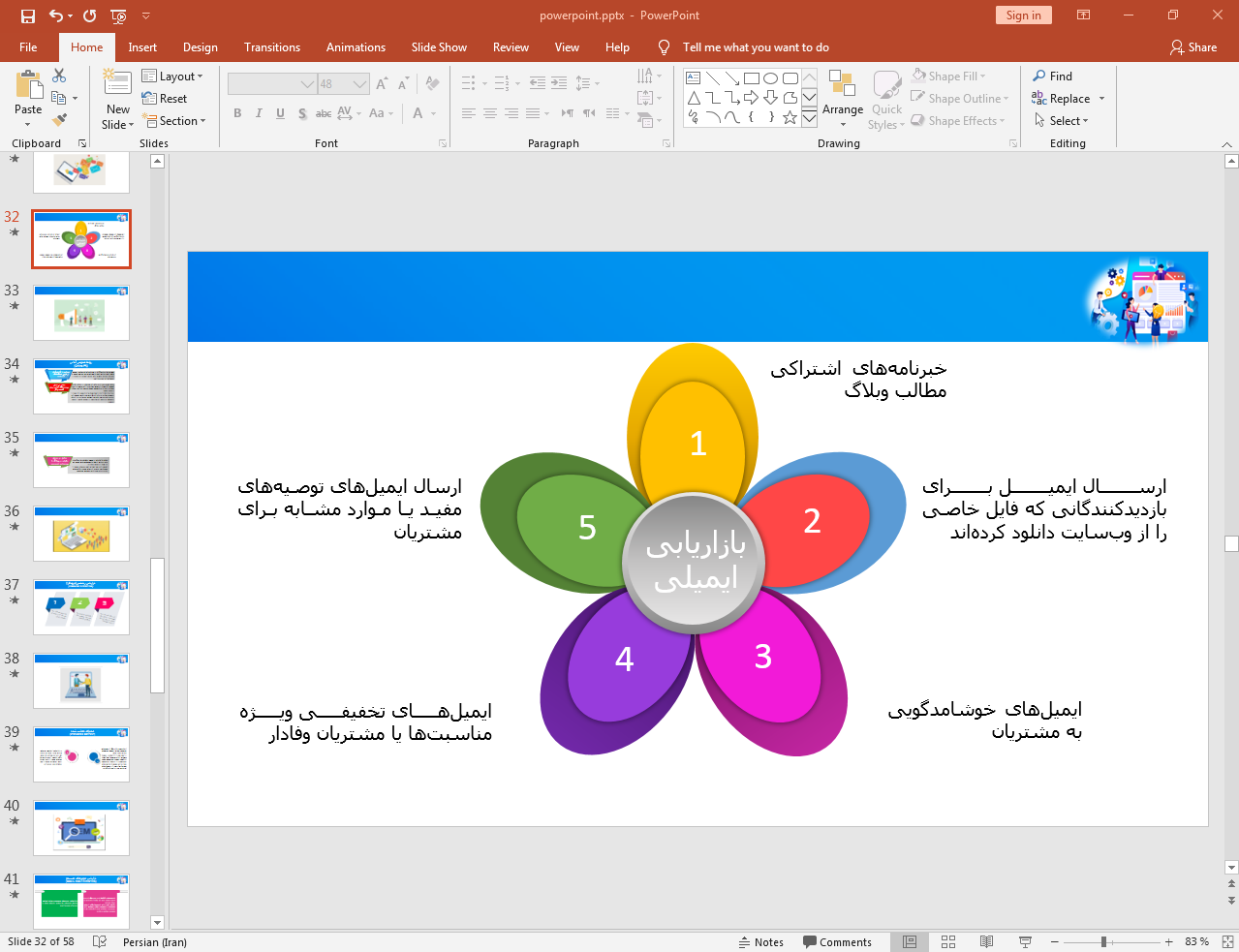
Task: Switch to the Slide Show tab
Action: (x=439, y=47)
